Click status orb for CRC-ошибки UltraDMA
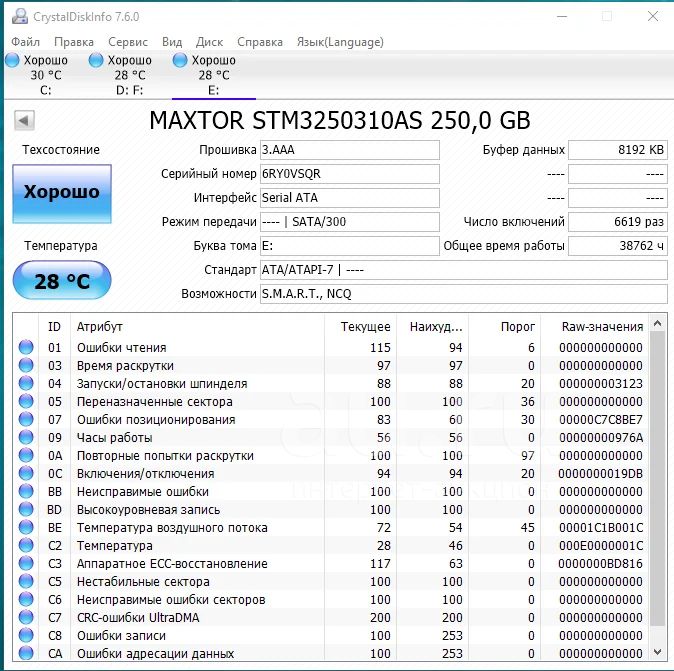This screenshot has height=671, width=674. pyautogui.click(x=26, y=618)
